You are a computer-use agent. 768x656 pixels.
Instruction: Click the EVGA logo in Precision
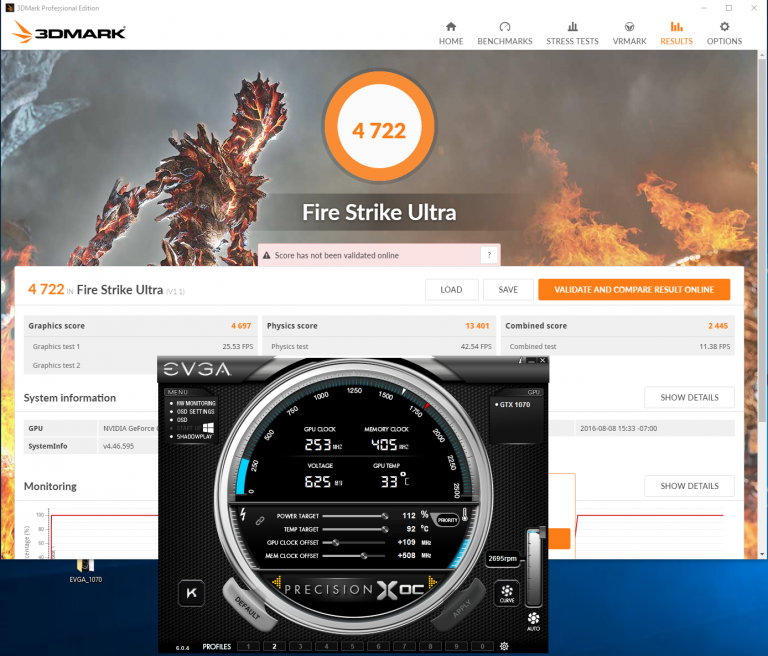pyautogui.click(x=197, y=369)
